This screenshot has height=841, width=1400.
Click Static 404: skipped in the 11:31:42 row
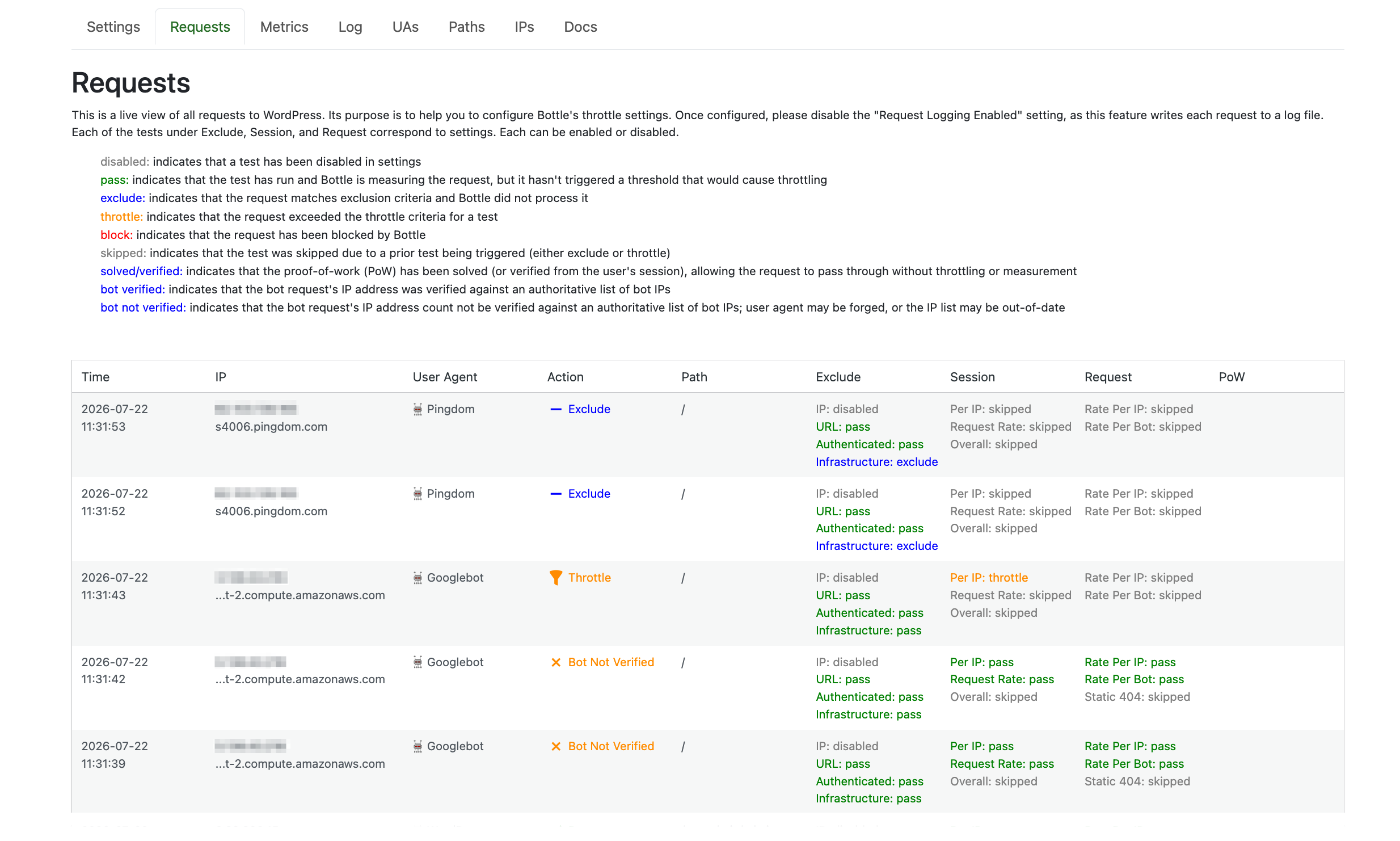1137,697
